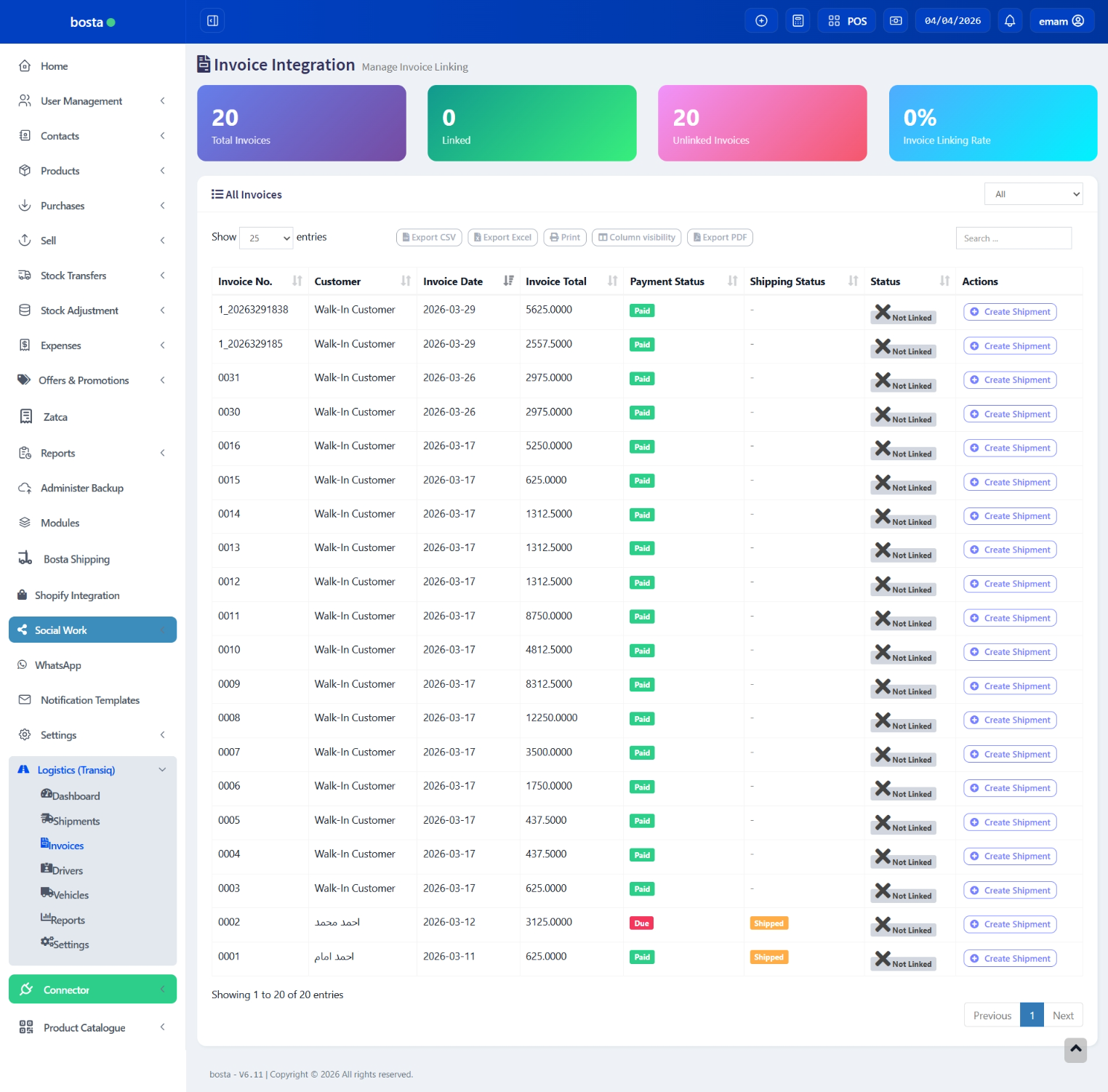
Task: Create shipment for invoice 0031
Action: (x=1010, y=380)
